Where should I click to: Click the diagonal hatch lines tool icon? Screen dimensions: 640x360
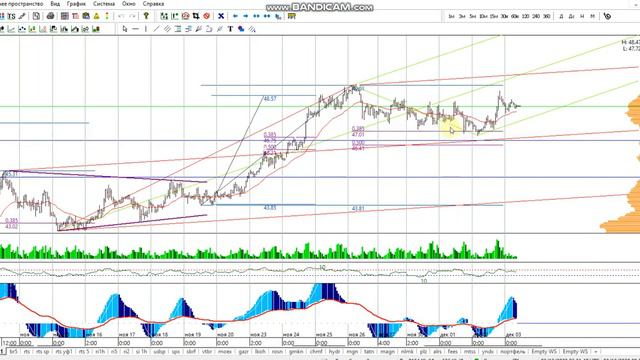point(252,29)
